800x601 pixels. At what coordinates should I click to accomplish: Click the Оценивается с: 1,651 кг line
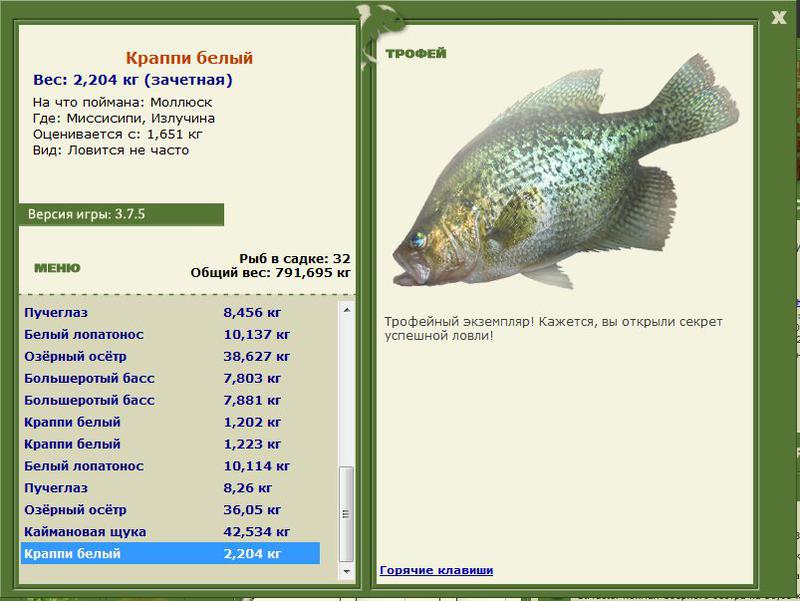click(x=117, y=134)
